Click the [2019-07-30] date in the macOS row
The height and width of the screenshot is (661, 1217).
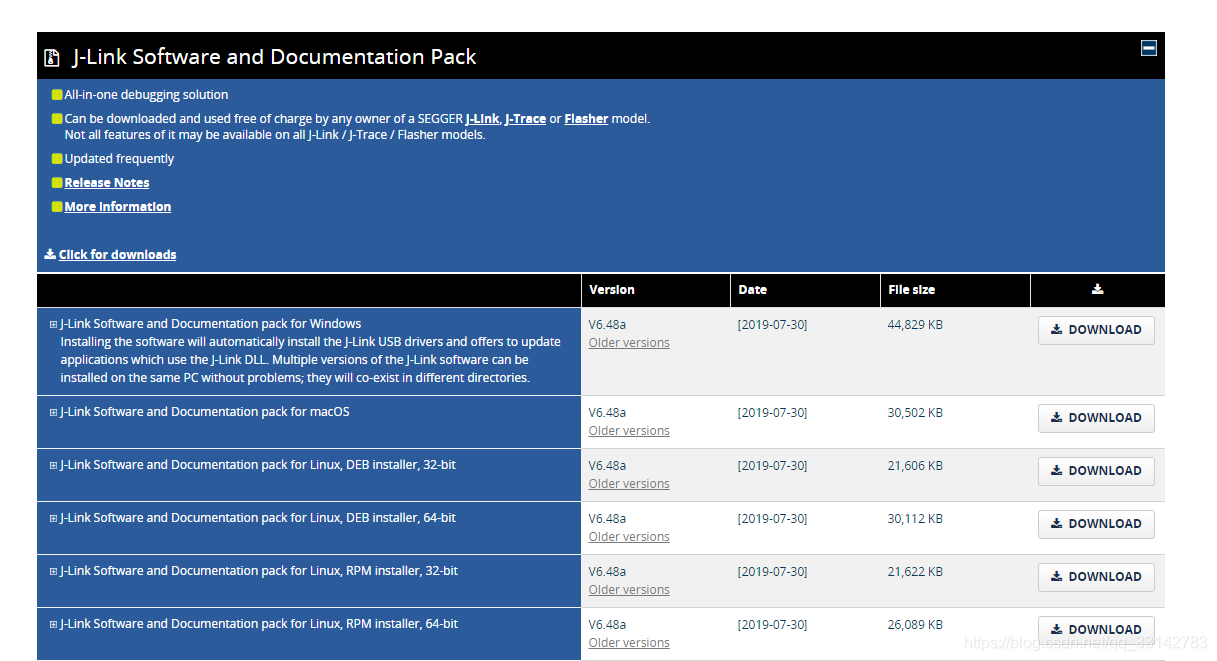[x=772, y=413]
